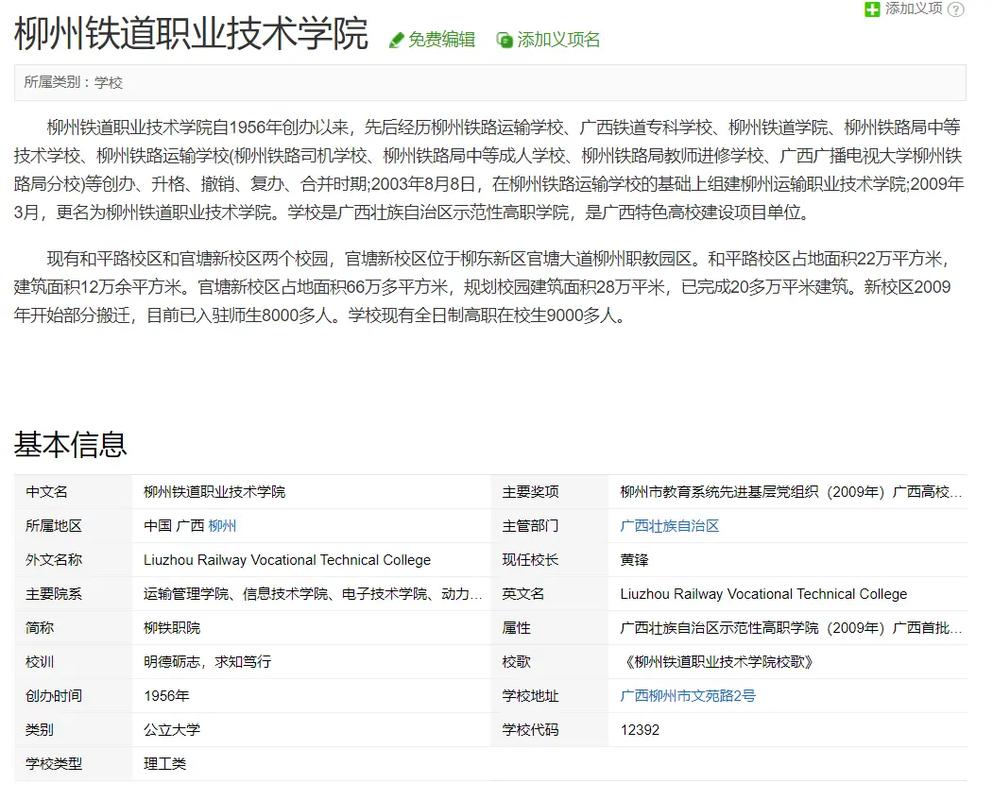Click the truncated 柳州市教育系统先进基层党组织 awards value
The width and height of the screenshot is (993, 800).
click(x=791, y=492)
